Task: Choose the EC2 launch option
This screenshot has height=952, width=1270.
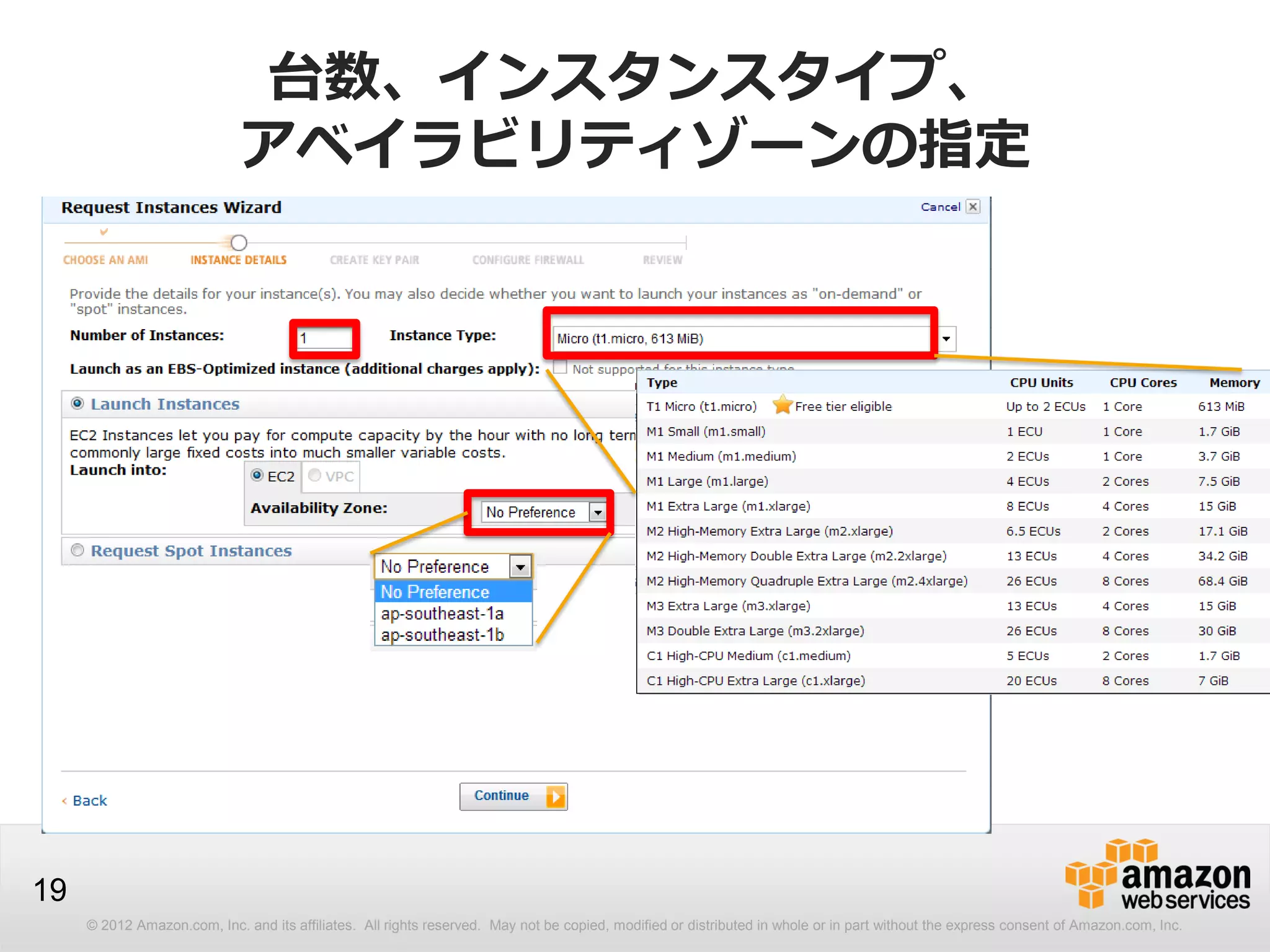Action: 257,475
